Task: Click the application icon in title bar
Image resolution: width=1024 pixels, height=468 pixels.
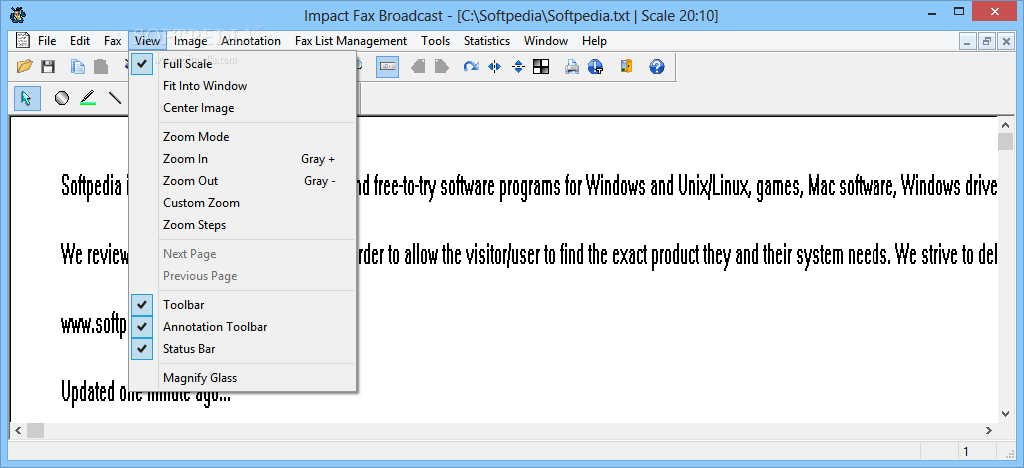Action: [x=18, y=14]
